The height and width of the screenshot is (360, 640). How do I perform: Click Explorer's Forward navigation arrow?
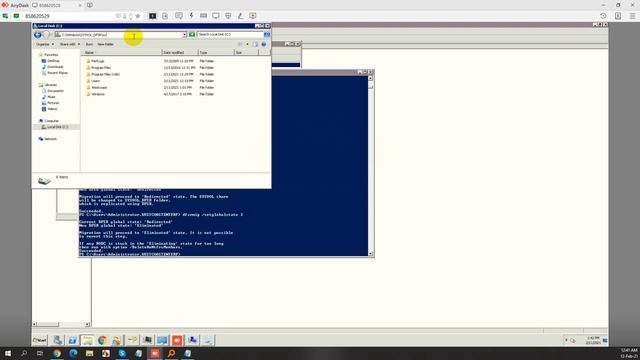[47, 35]
